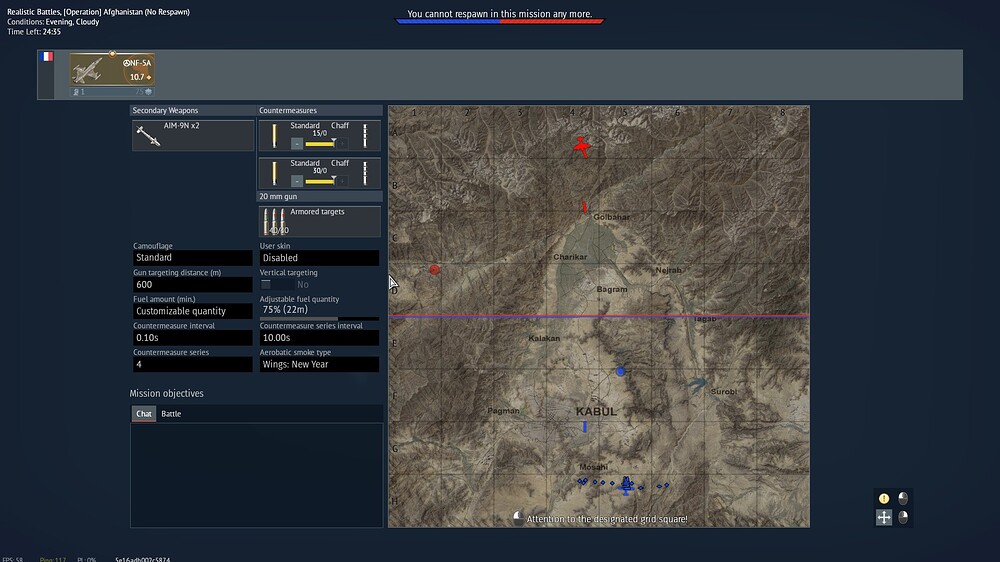Decrease flares in the 15/0 countermeasure row

[x=297, y=143]
